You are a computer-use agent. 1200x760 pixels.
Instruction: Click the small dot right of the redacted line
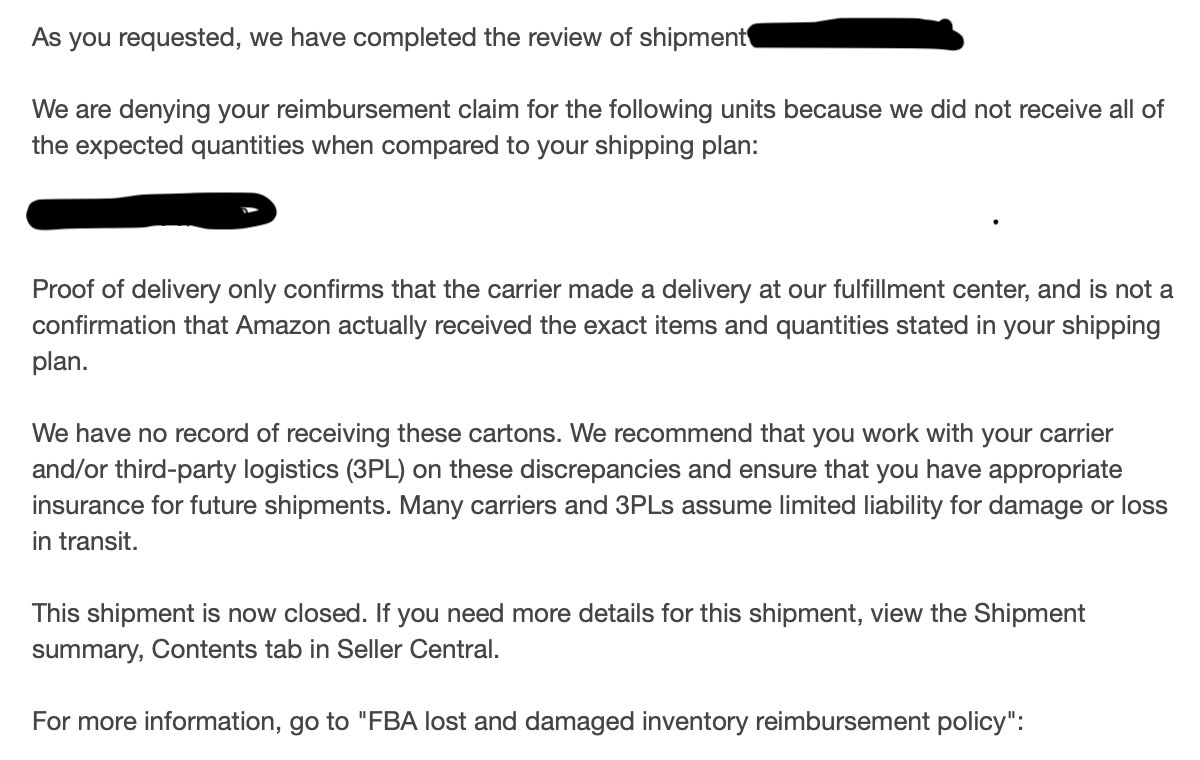click(x=995, y=222)
